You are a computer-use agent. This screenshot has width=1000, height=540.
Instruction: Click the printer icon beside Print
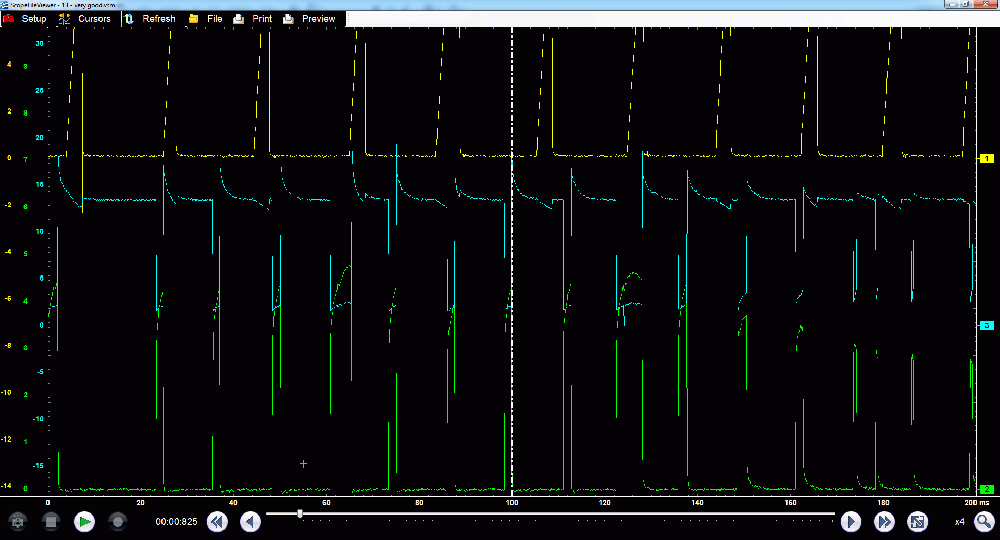pyautogui.click(x=239, y=19)
